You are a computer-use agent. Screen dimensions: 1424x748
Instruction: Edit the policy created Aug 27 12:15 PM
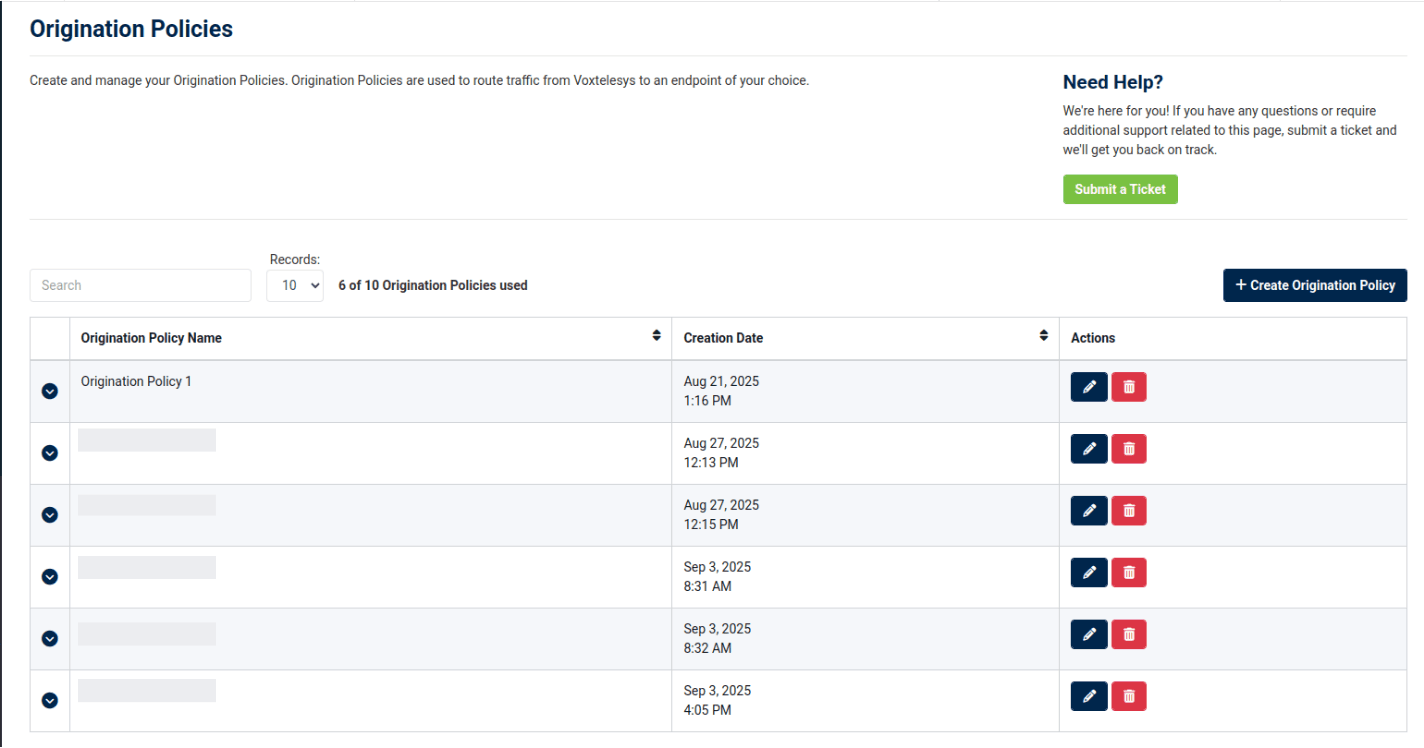[1089, 511]
